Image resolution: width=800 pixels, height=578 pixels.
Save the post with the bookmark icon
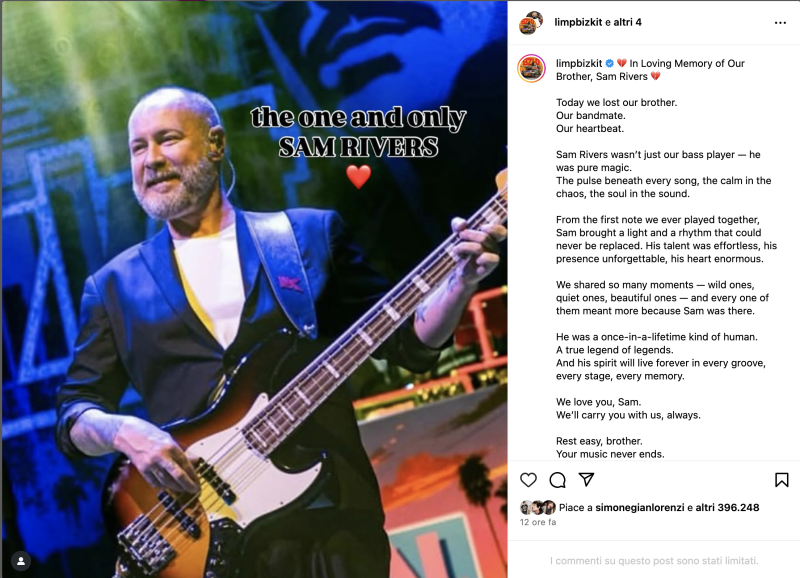[781, 480]
